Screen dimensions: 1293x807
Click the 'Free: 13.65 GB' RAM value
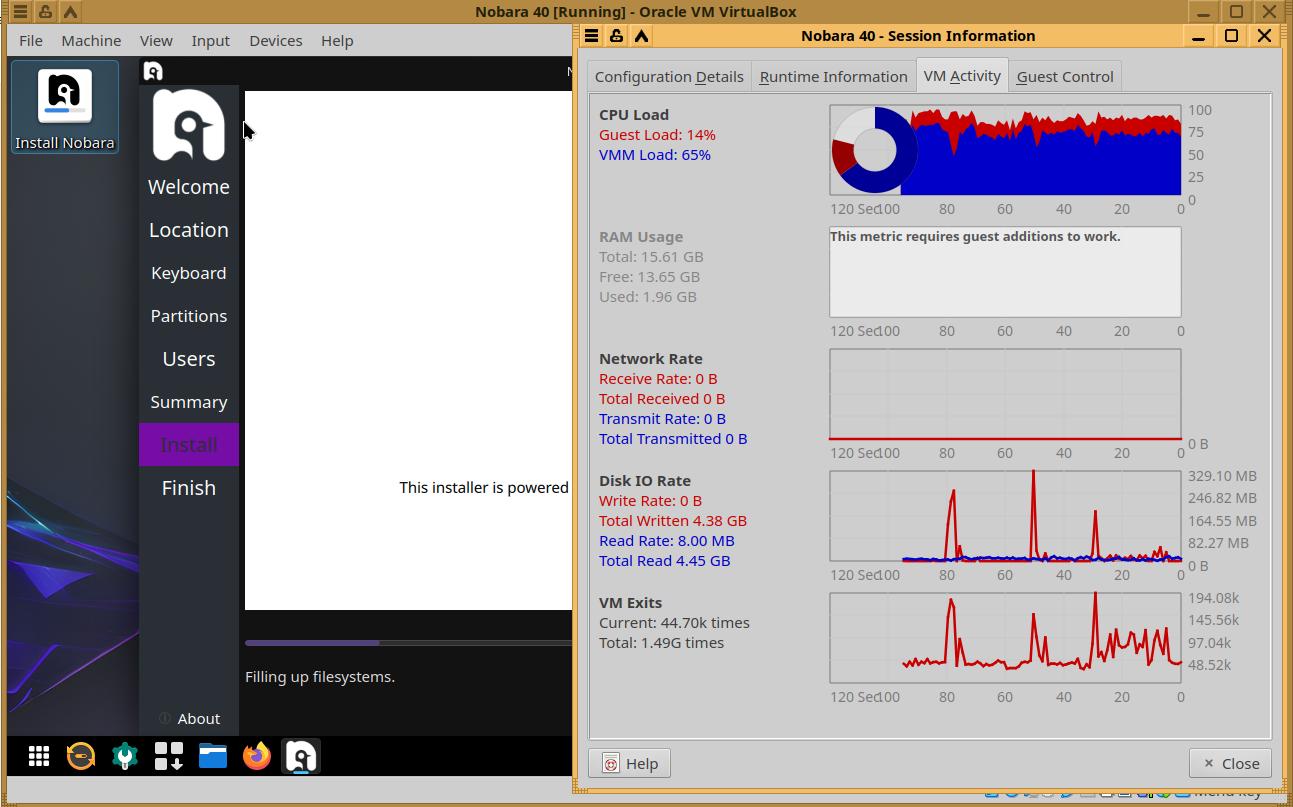coord(649,277)
